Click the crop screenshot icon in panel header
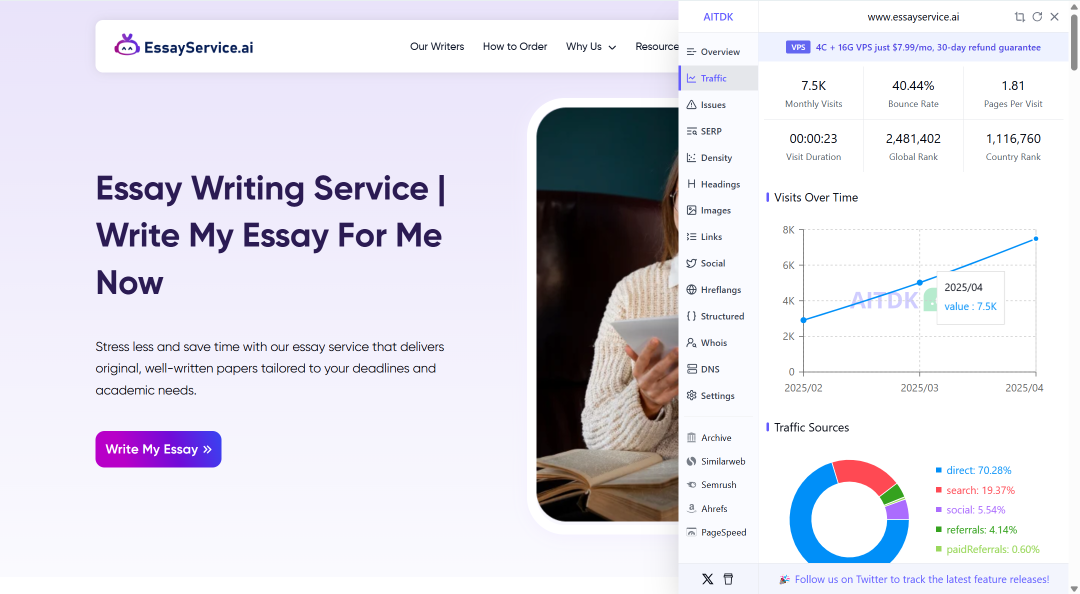The width and height of the screenshot is (1080, 594). [x=1019, y=17]
